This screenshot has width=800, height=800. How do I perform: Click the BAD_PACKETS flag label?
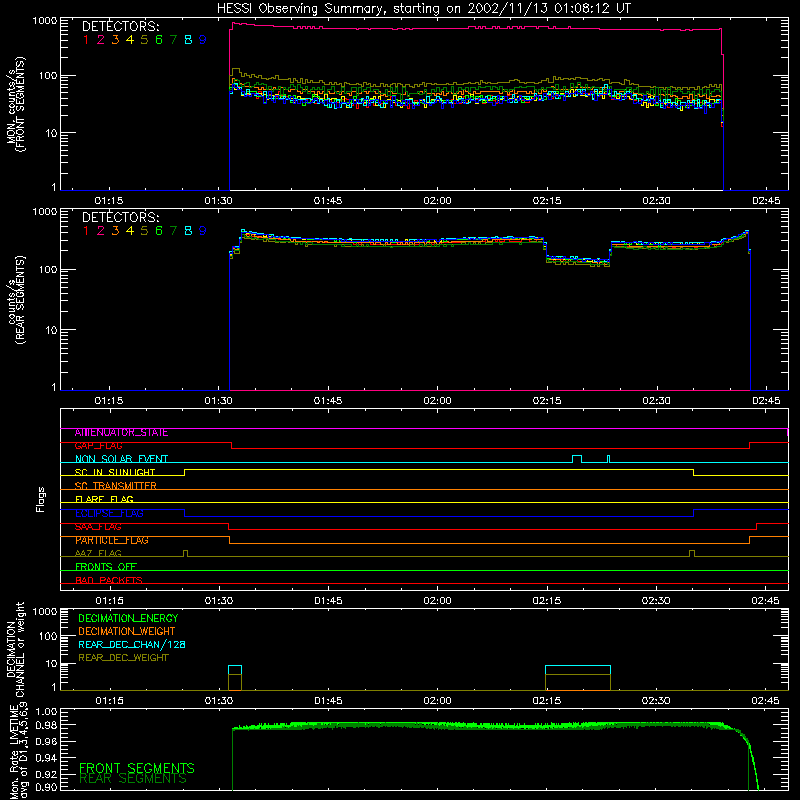[x=109, y=580]
